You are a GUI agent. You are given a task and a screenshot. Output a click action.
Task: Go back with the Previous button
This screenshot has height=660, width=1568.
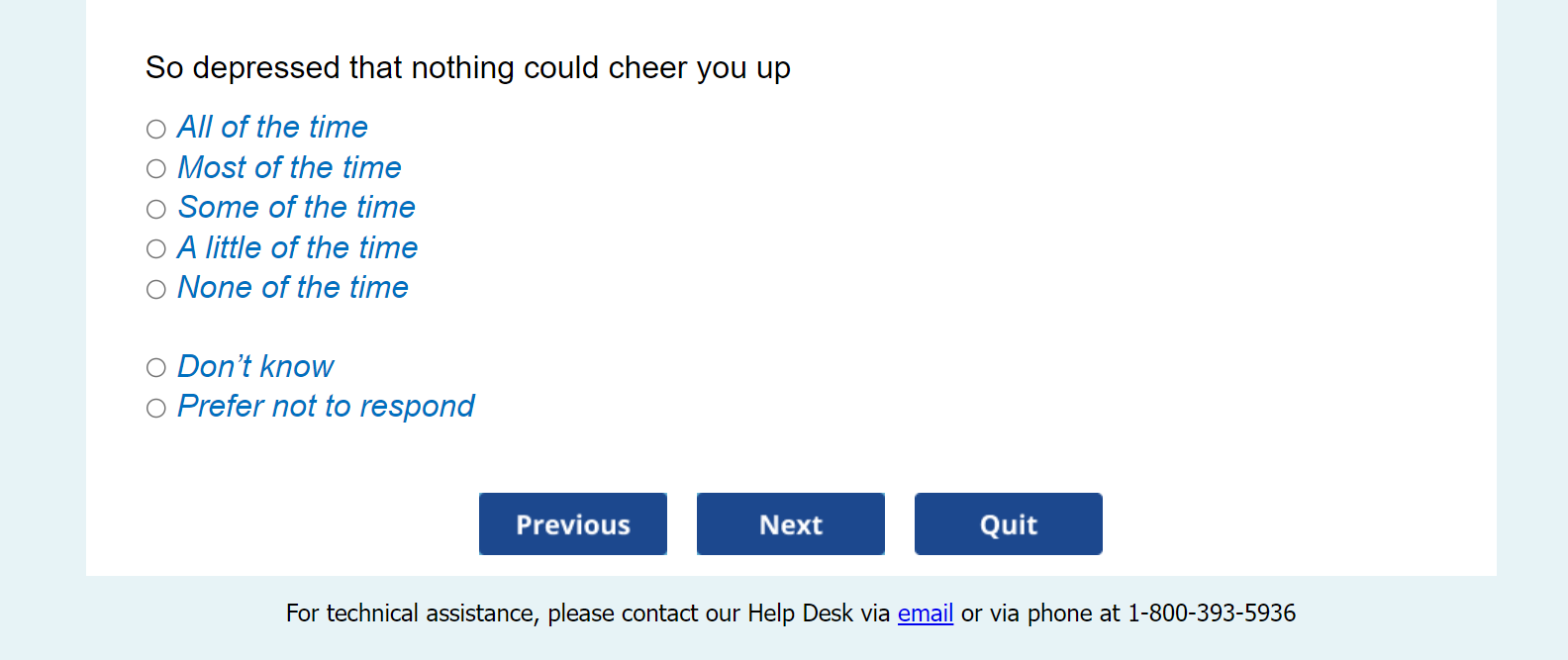[573, 524]
